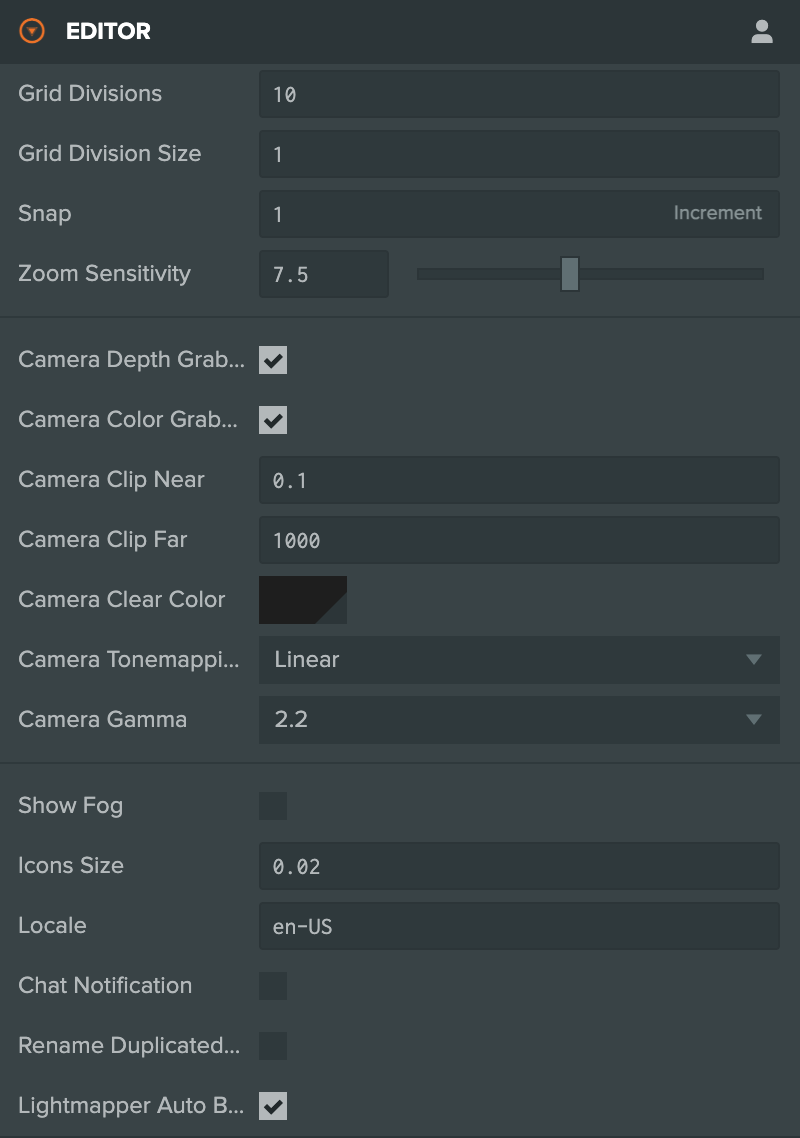800x1138 pixels.
Task: Click the Camera Clear Color swatch
Action: [303, 600]
